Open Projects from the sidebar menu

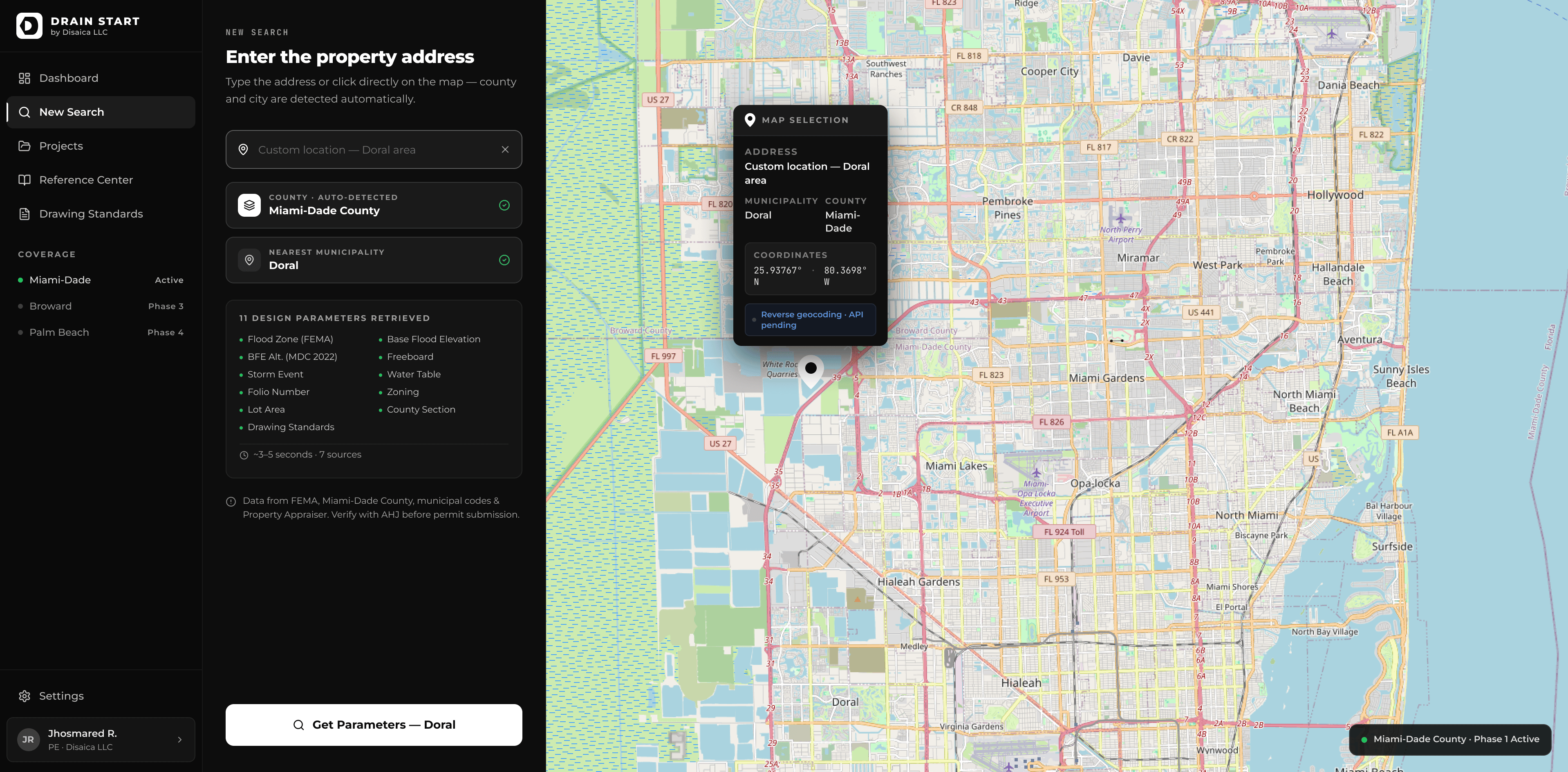click(61, 146)
